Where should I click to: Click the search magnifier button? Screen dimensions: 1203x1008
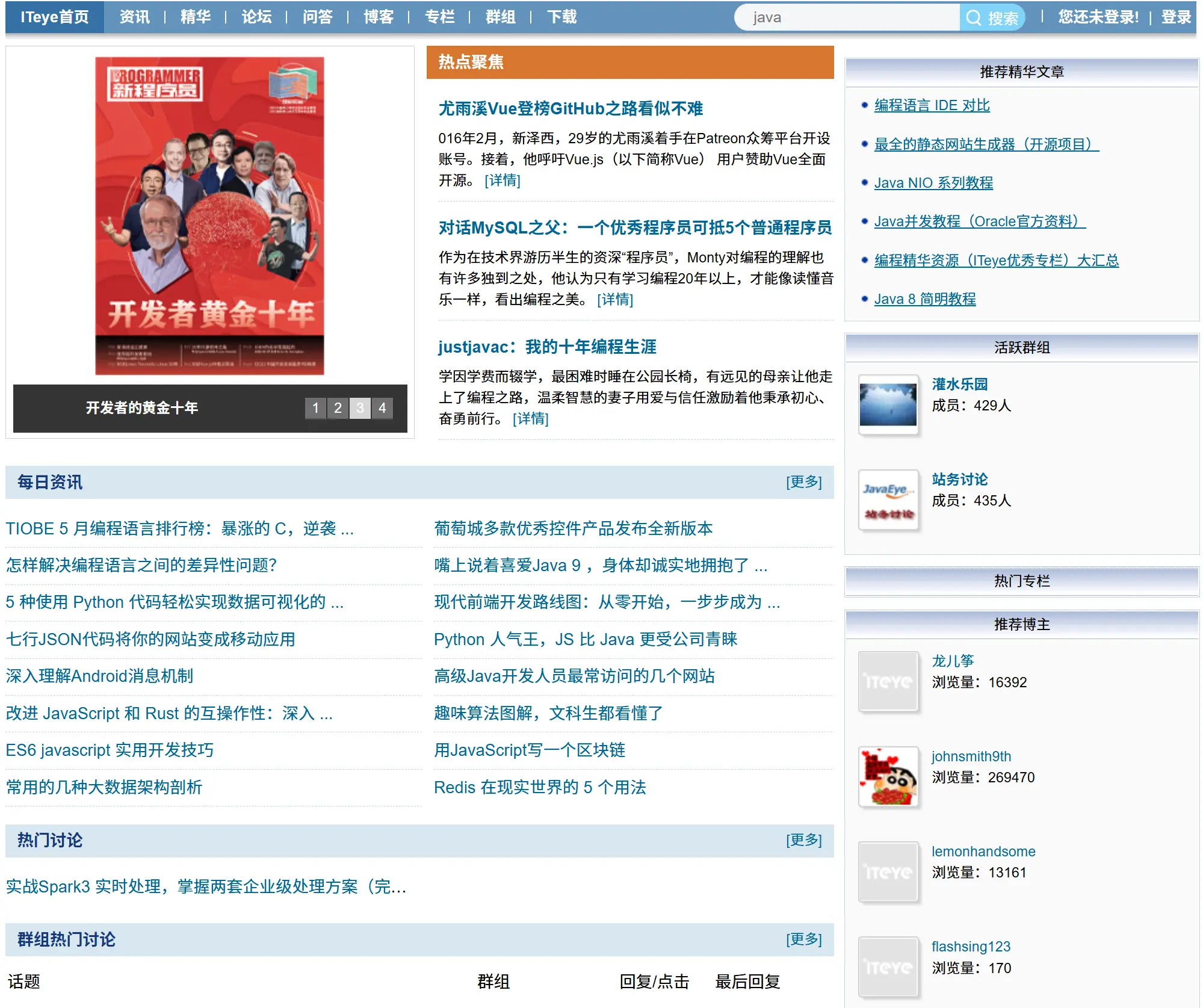point(991,17)
